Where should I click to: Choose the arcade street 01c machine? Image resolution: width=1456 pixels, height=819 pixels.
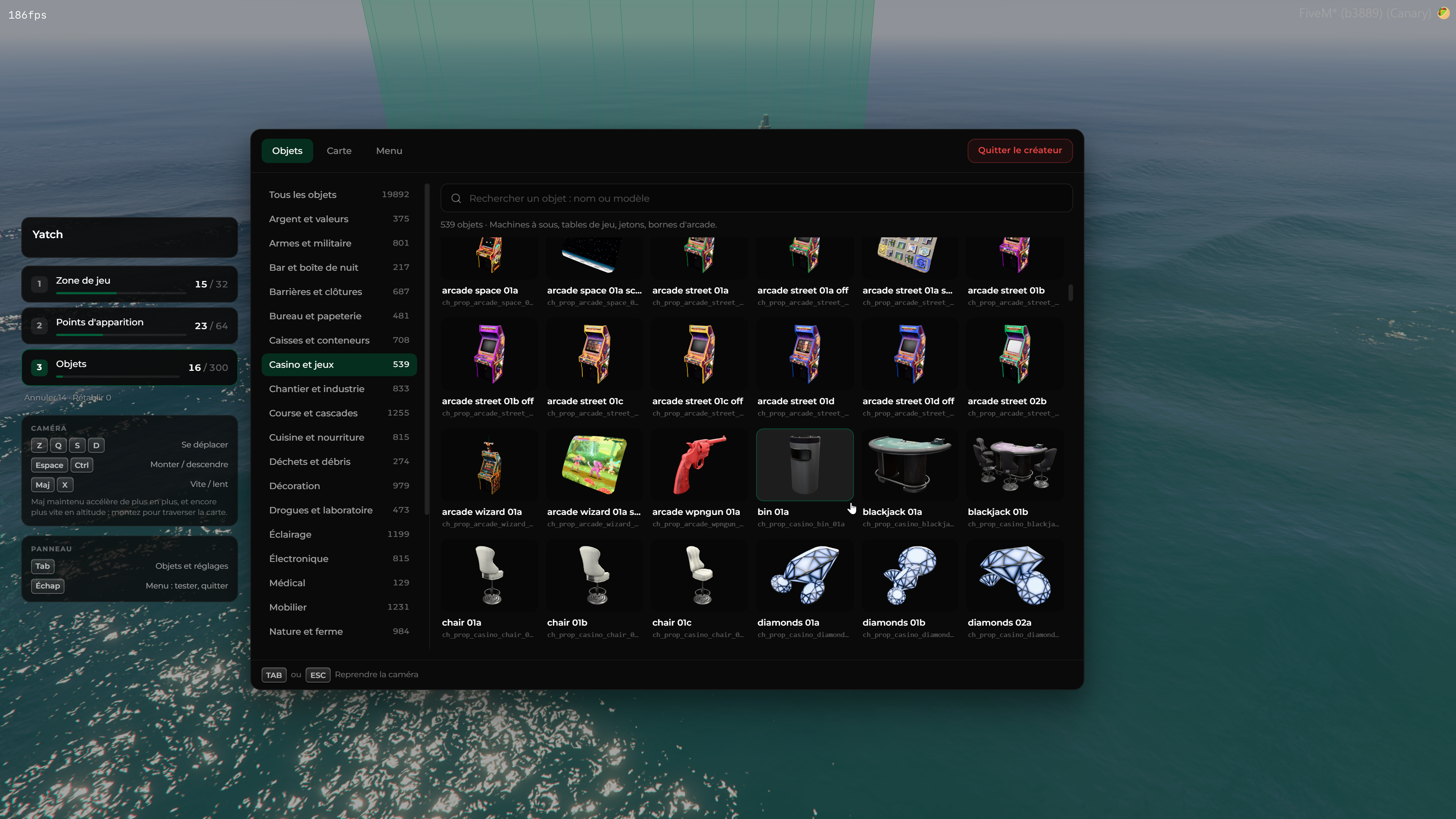(594, 354)
